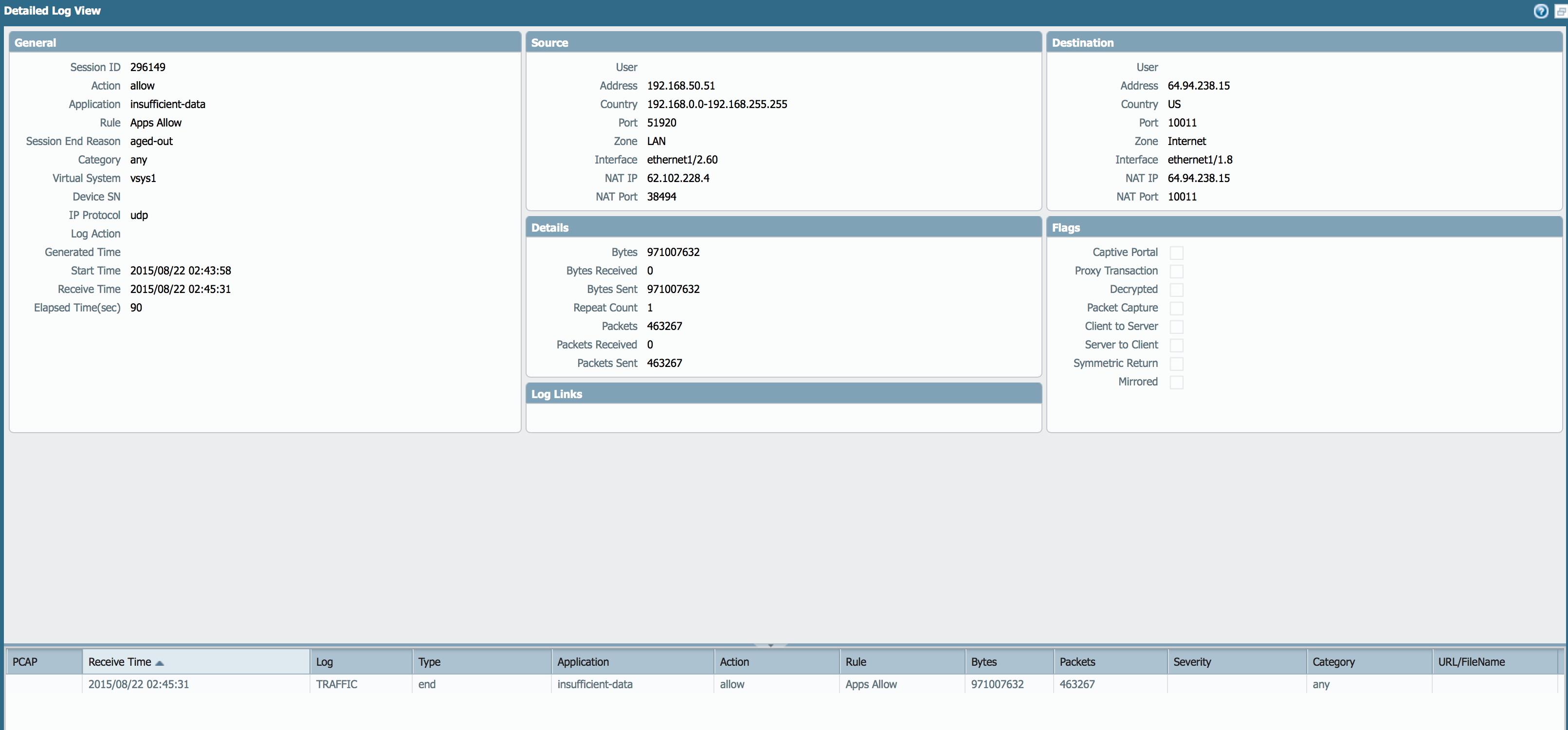This screenshot has height=730, width=1568.
Task: Click the PCAP column header
Action: pos(25,661)
